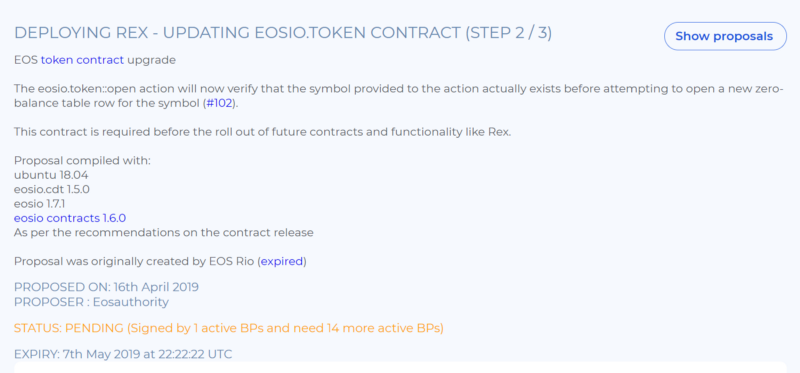Viewport: 800px width, 373px height.
Task: Open the expired proposal link
Action: coord(282,262)
